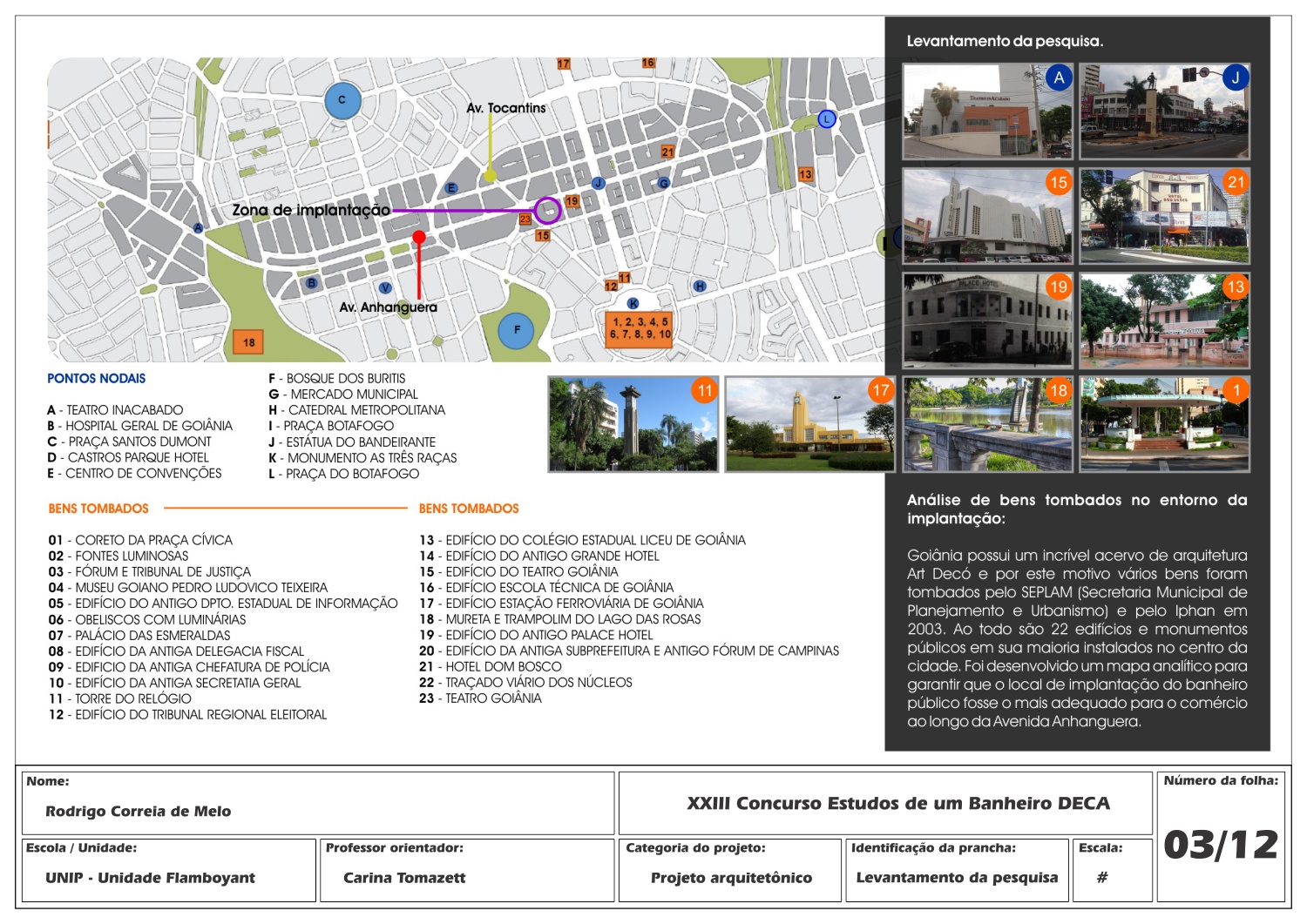Image resolution: width=1307 pixels, height=924 pixels.
Task: Select orange marker 16 on the map
Action: click(x=648, y=63)
